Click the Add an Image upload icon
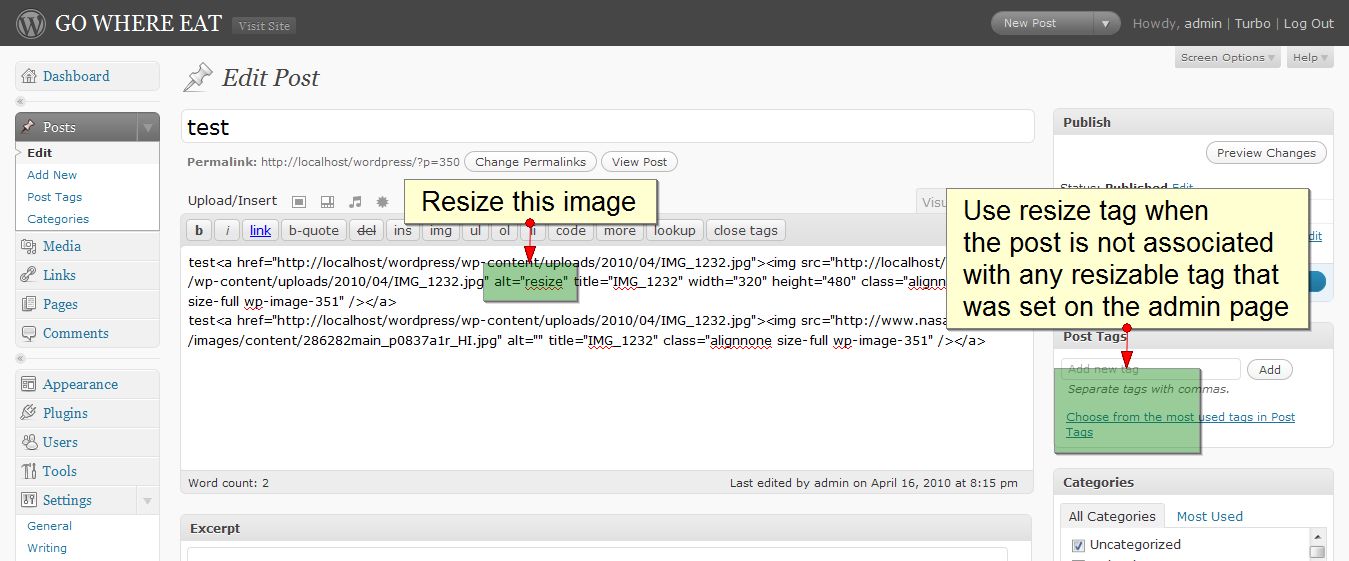This screenshot has width=1349, height=561. pyautogui.click(x=299, y=201)
